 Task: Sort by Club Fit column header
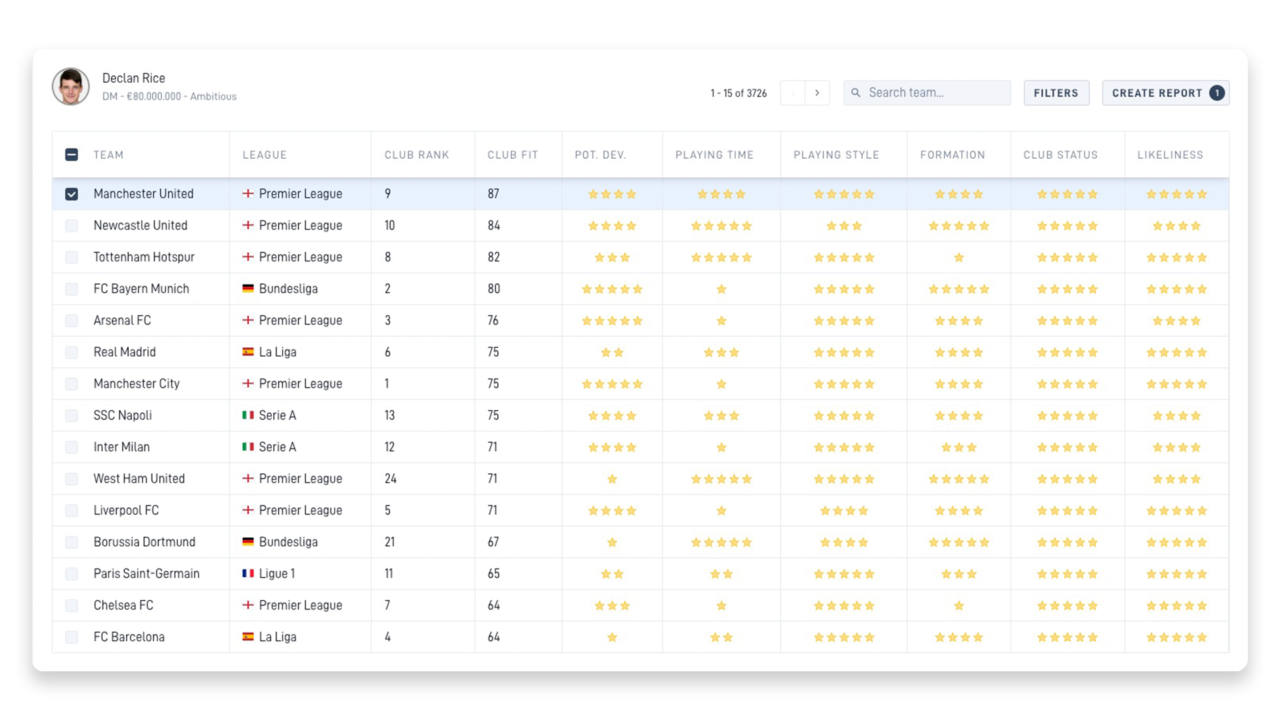click(x=513, y=155)
